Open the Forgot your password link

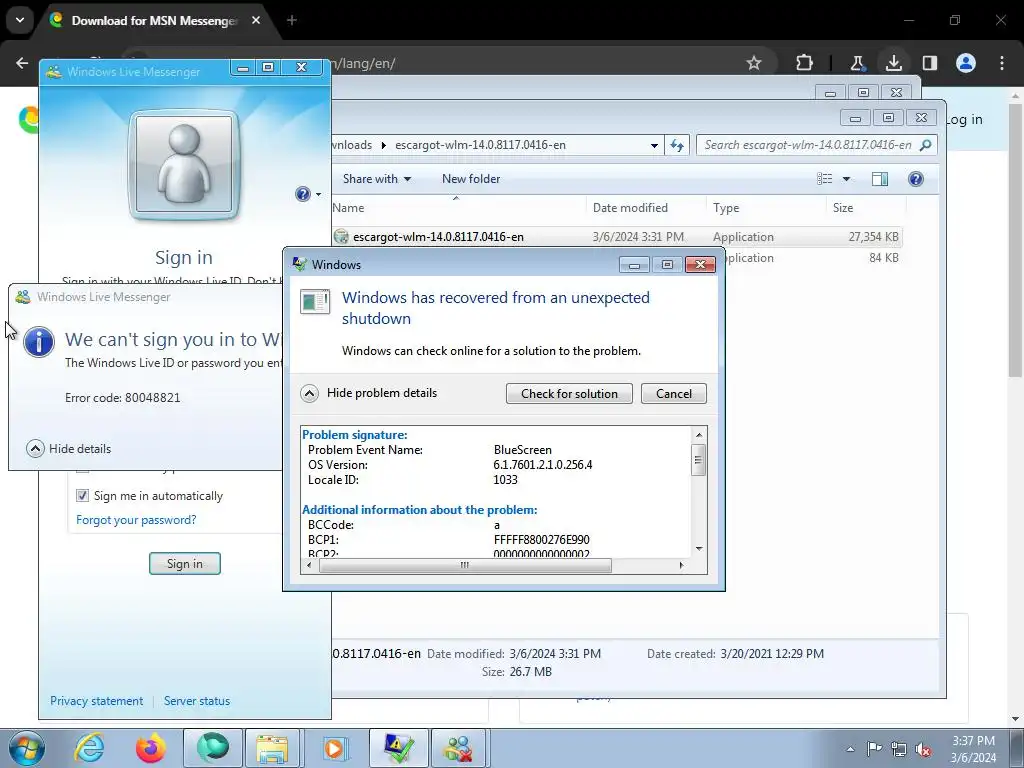pos(136,520)
